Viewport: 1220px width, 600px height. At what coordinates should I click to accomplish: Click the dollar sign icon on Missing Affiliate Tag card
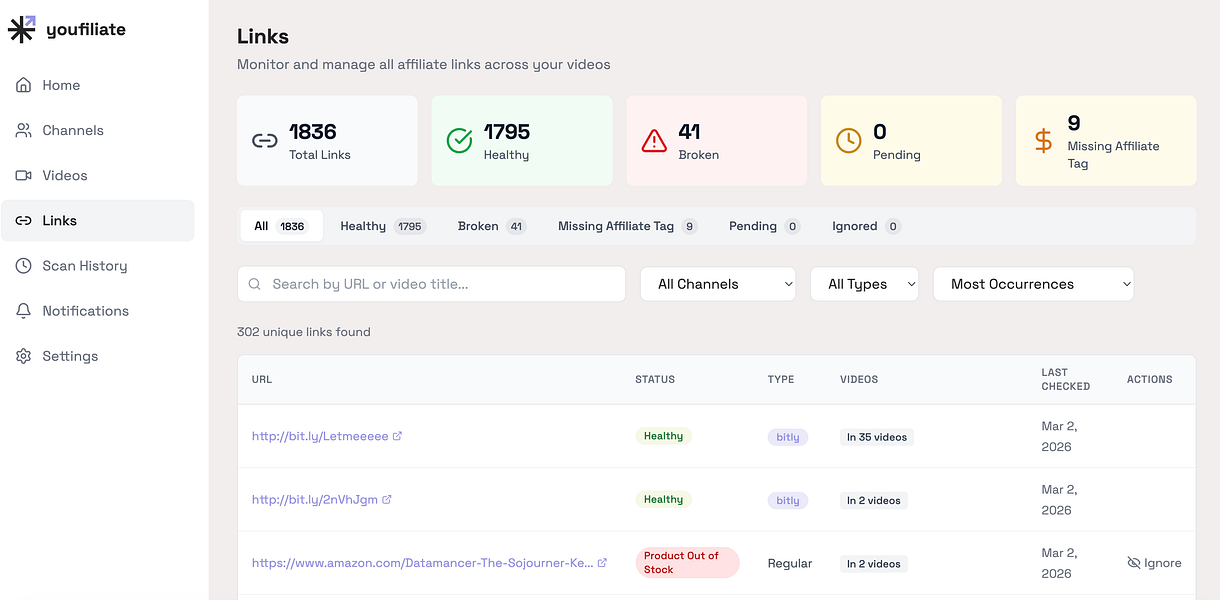(x=1043, y=141)
